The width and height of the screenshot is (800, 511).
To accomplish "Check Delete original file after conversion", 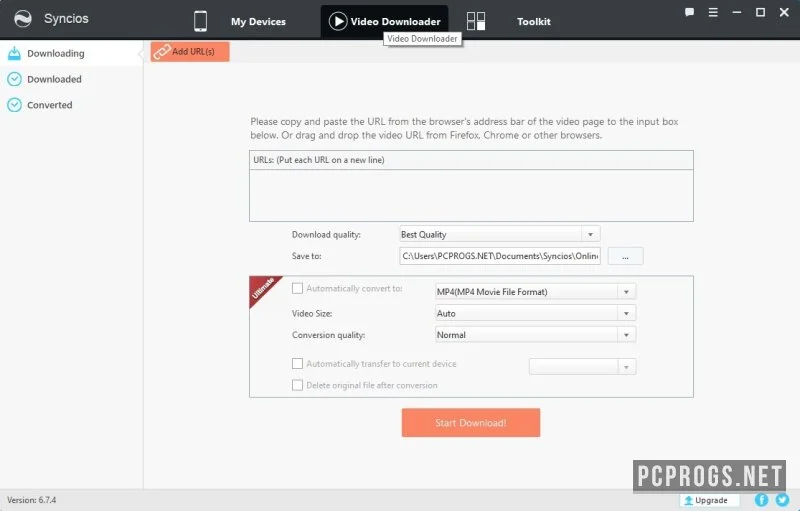I will point(297,385).
